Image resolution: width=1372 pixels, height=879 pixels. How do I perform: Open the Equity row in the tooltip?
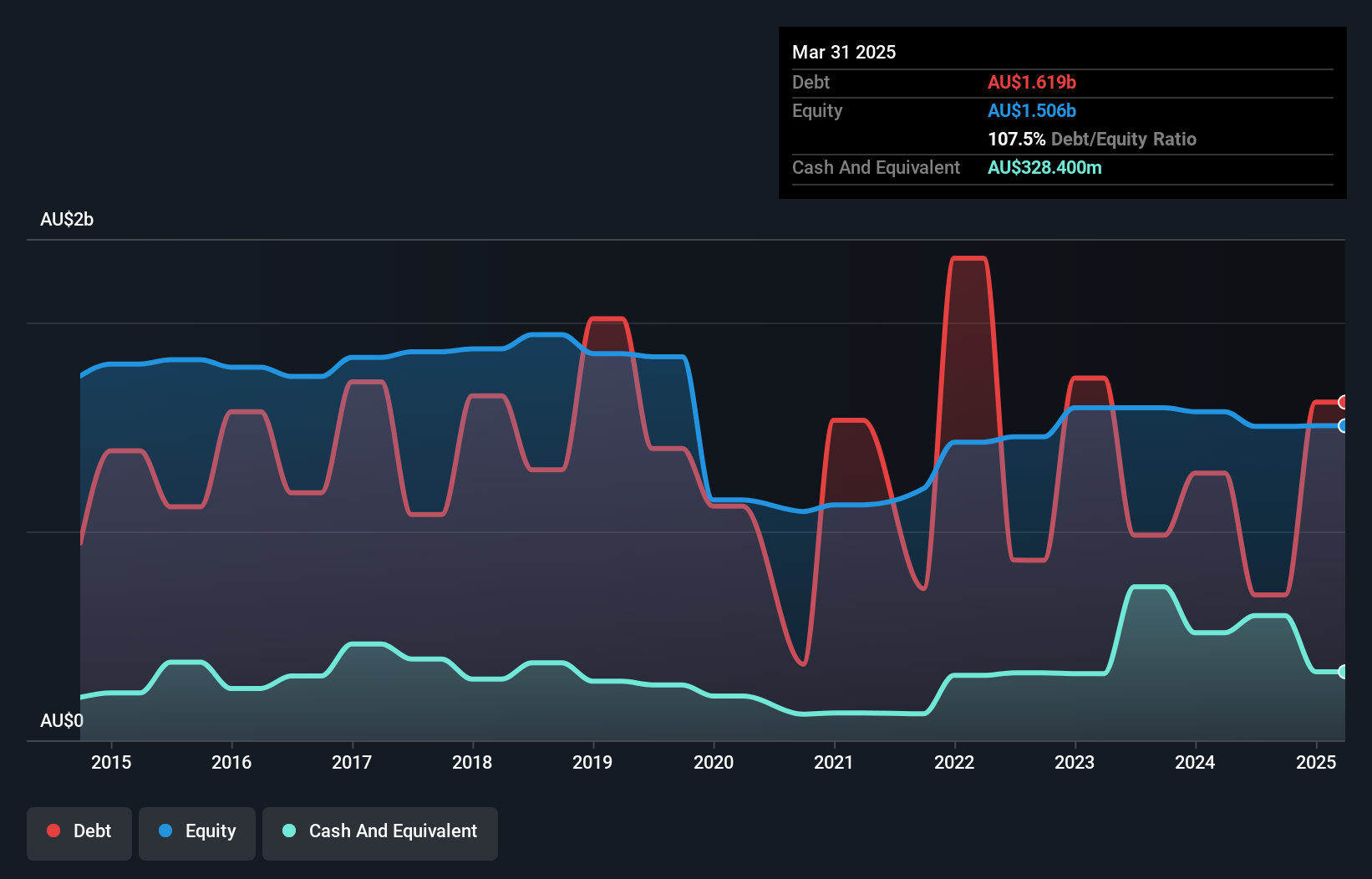coord(816,110)
